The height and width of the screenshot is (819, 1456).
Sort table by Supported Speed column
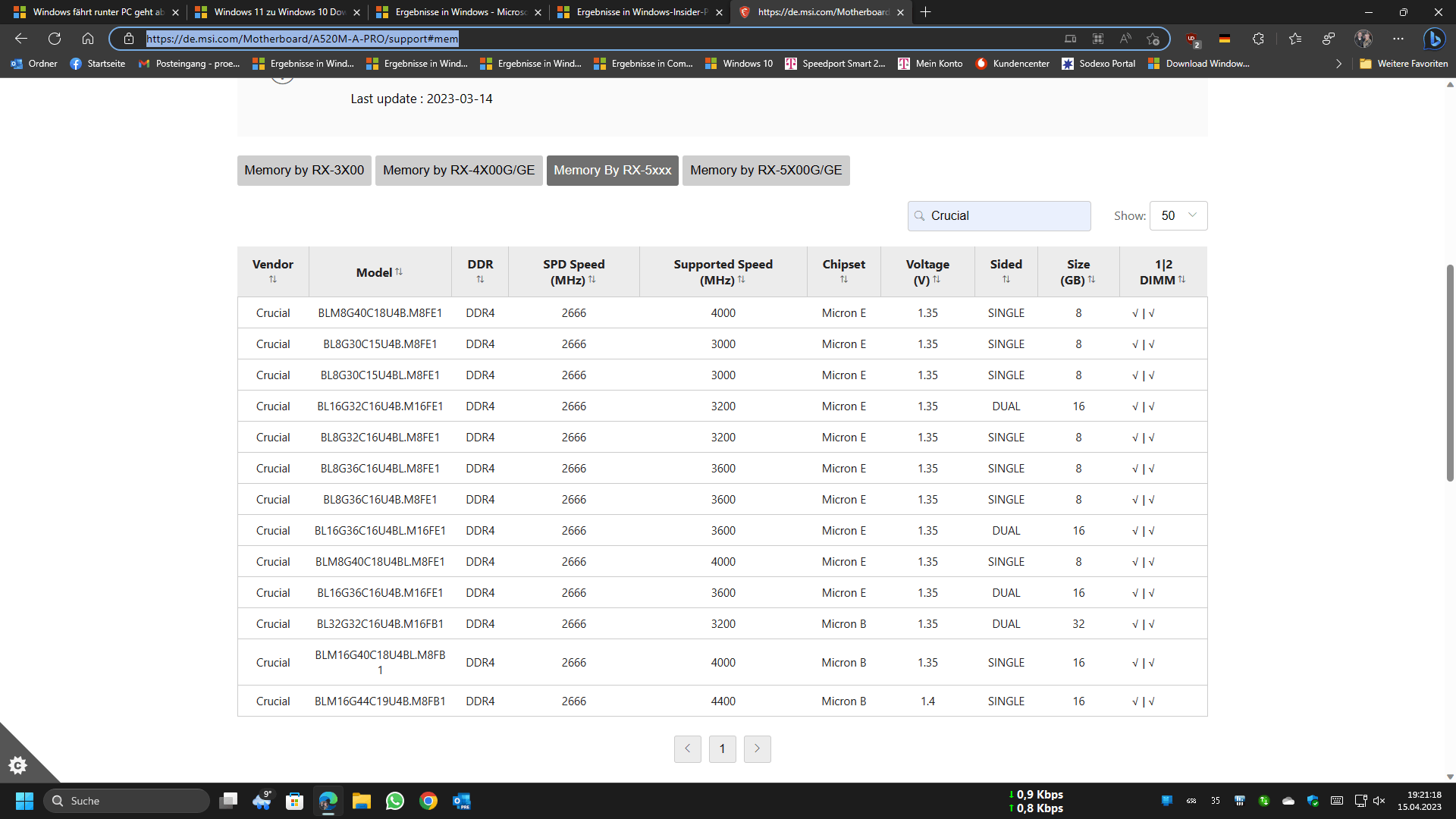click(x=741, y=280)
